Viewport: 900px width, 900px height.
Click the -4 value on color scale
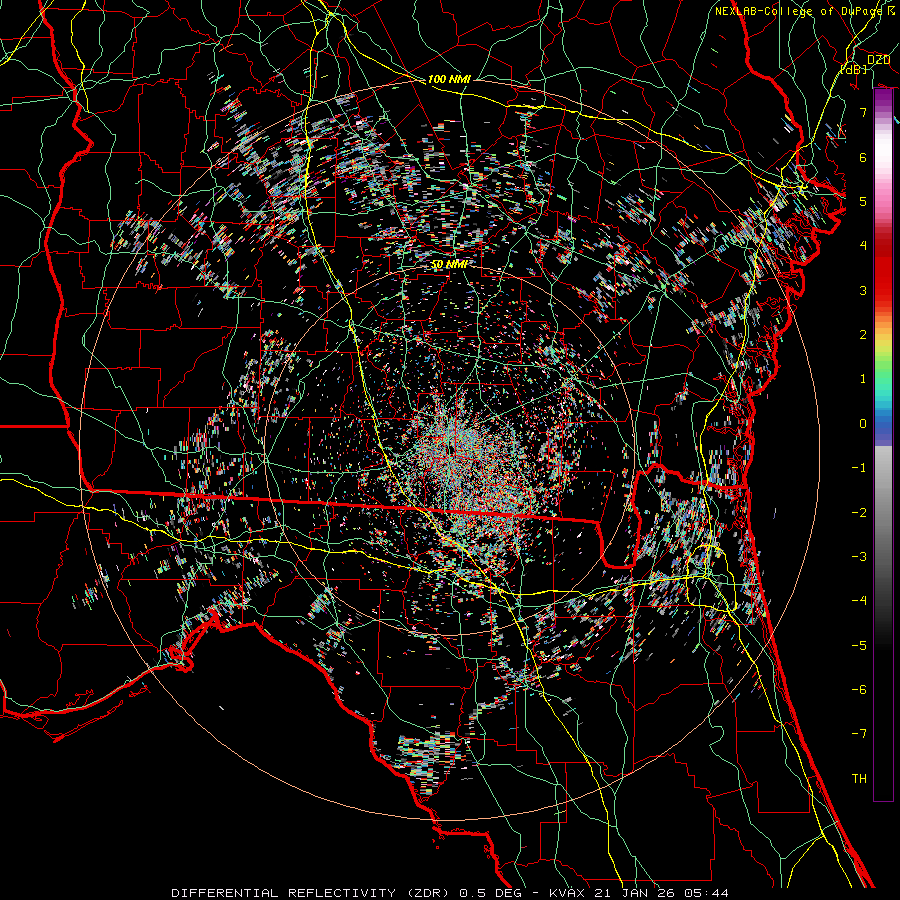[859, 601]
